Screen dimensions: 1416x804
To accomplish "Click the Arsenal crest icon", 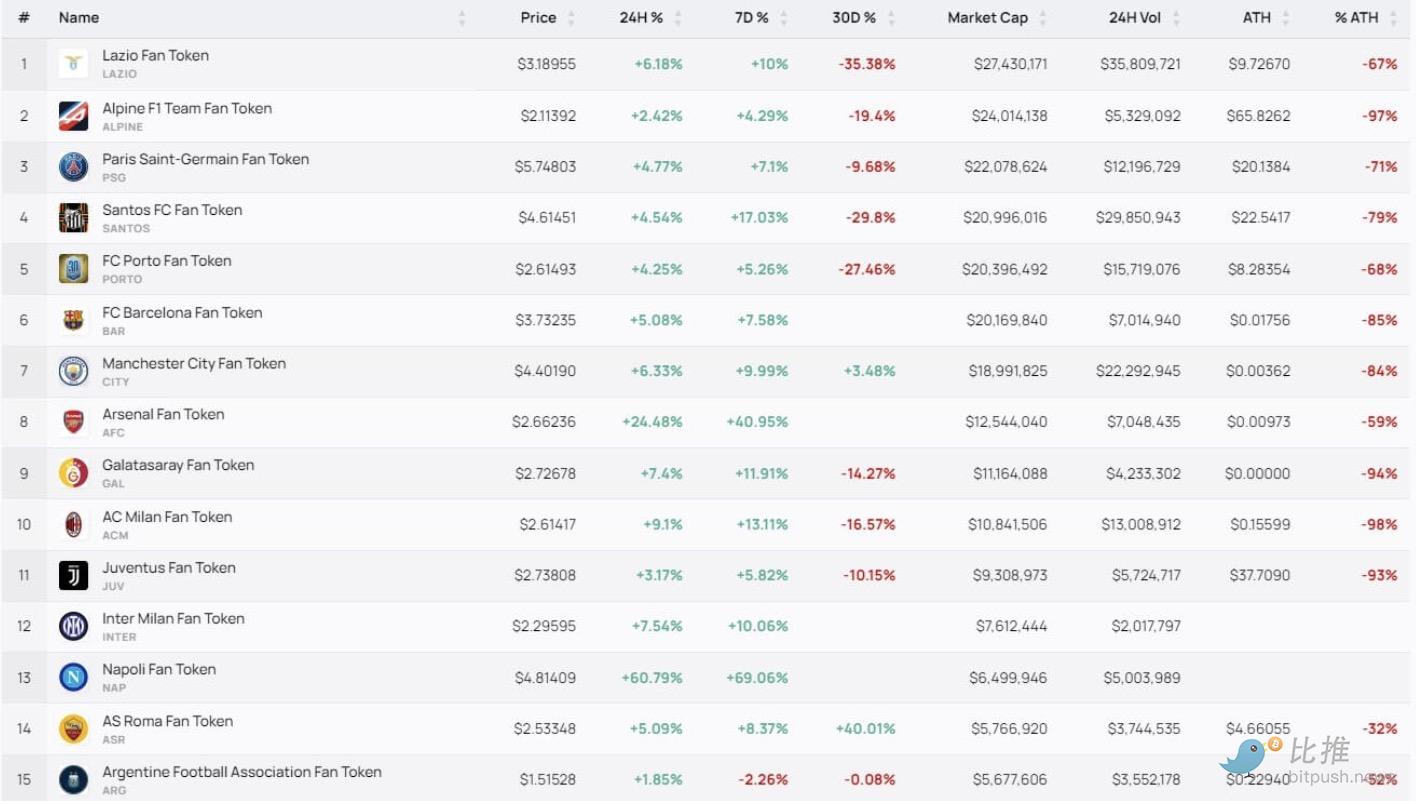I will (x=73, y=422).
